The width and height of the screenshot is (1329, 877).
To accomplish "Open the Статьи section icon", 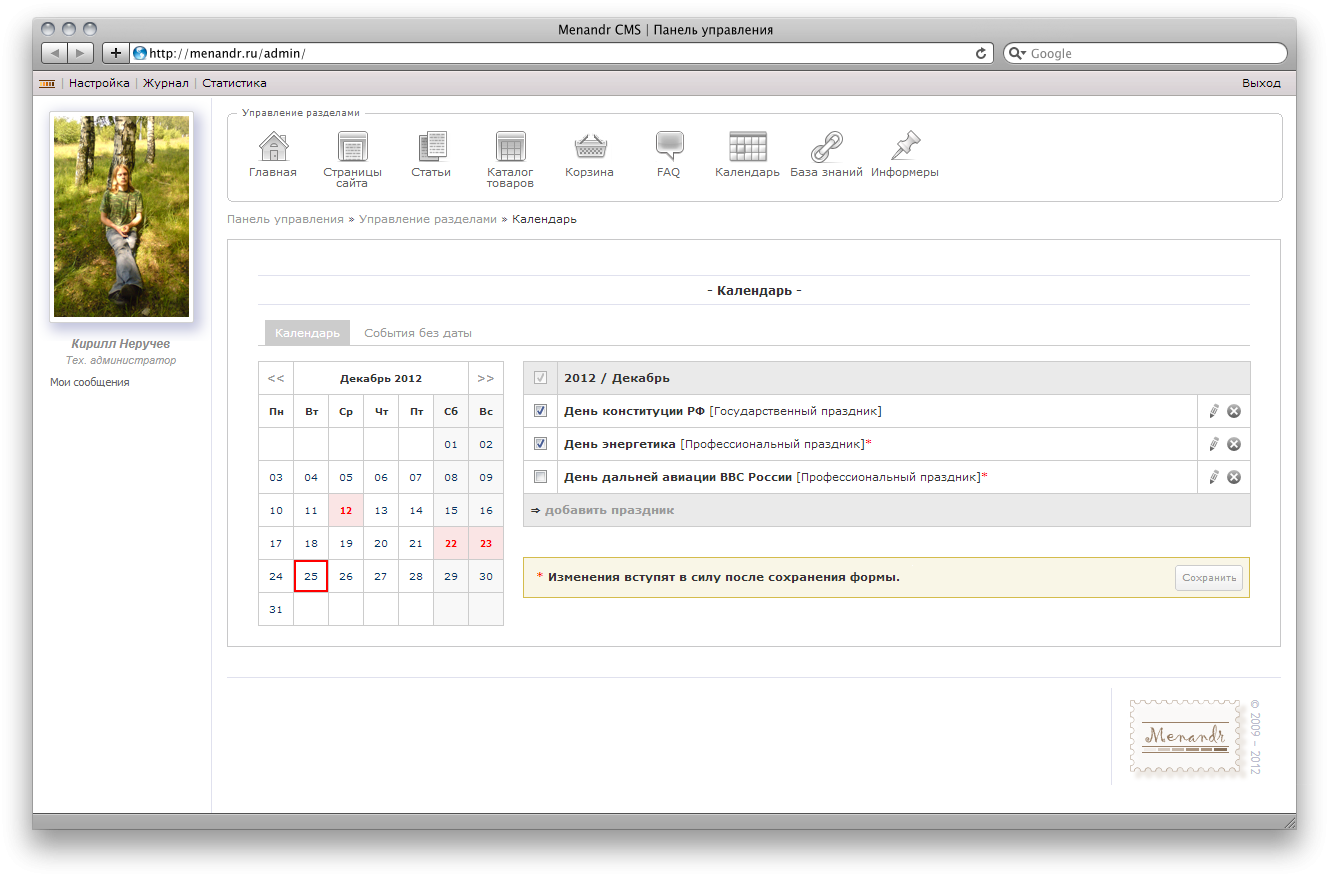I will click(x=432, y=148).
